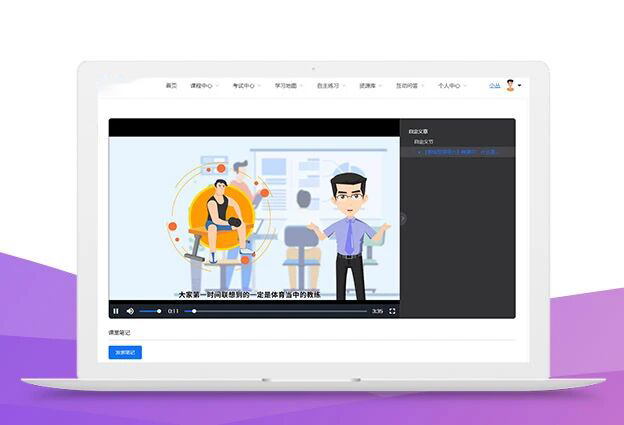Open the 资源库 menu
This screenshot has height=425, width=624.
[x=369, y=86]
